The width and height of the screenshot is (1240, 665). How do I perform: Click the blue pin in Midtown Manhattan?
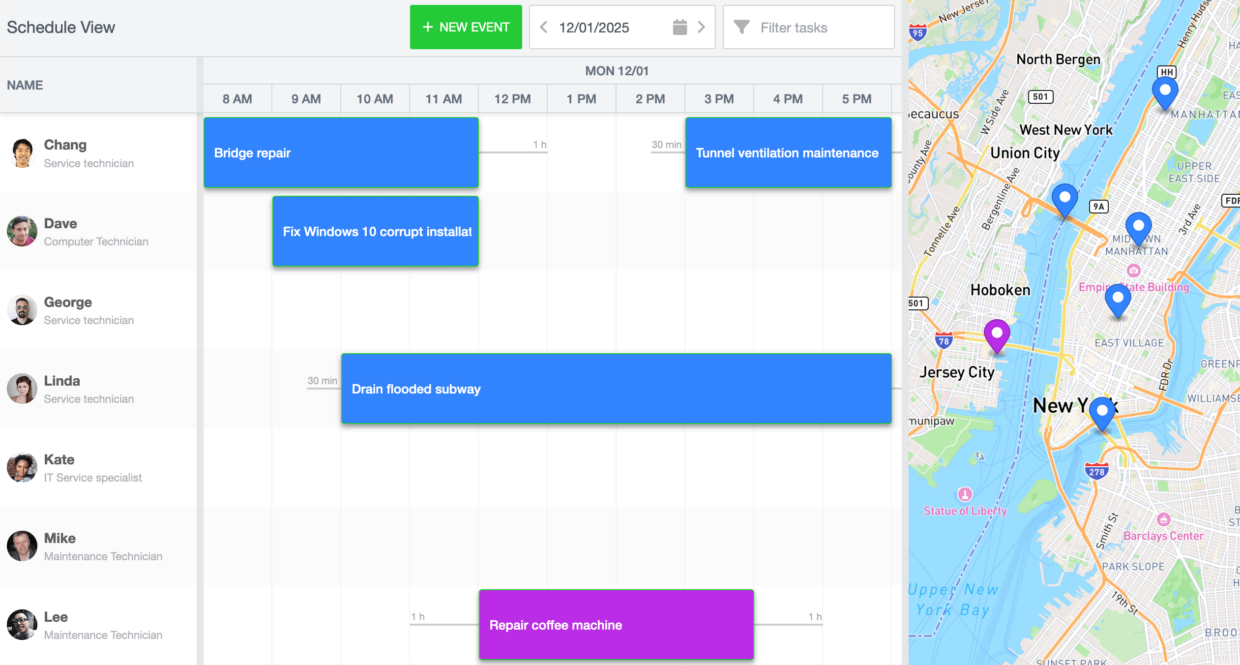tap(1137, 227)
